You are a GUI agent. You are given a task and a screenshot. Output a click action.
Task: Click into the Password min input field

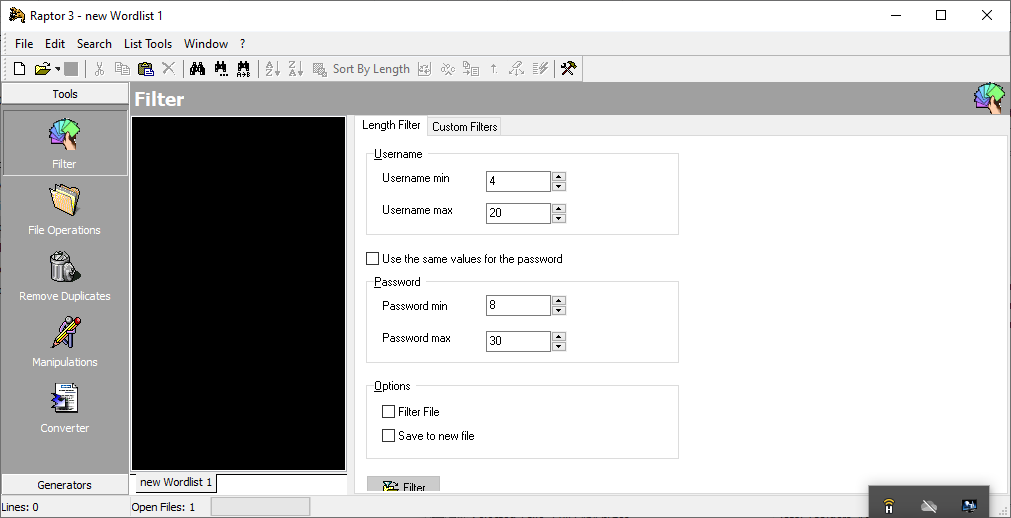tap(518, 306)
